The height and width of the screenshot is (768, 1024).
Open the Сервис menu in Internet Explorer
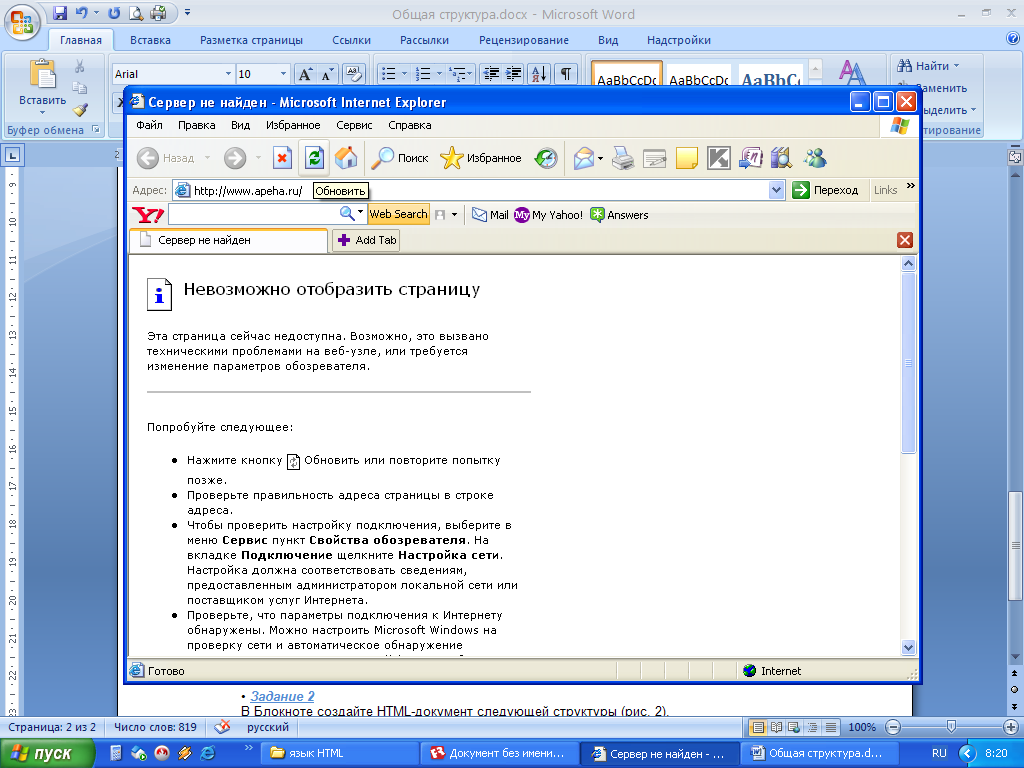coord(354,125)
